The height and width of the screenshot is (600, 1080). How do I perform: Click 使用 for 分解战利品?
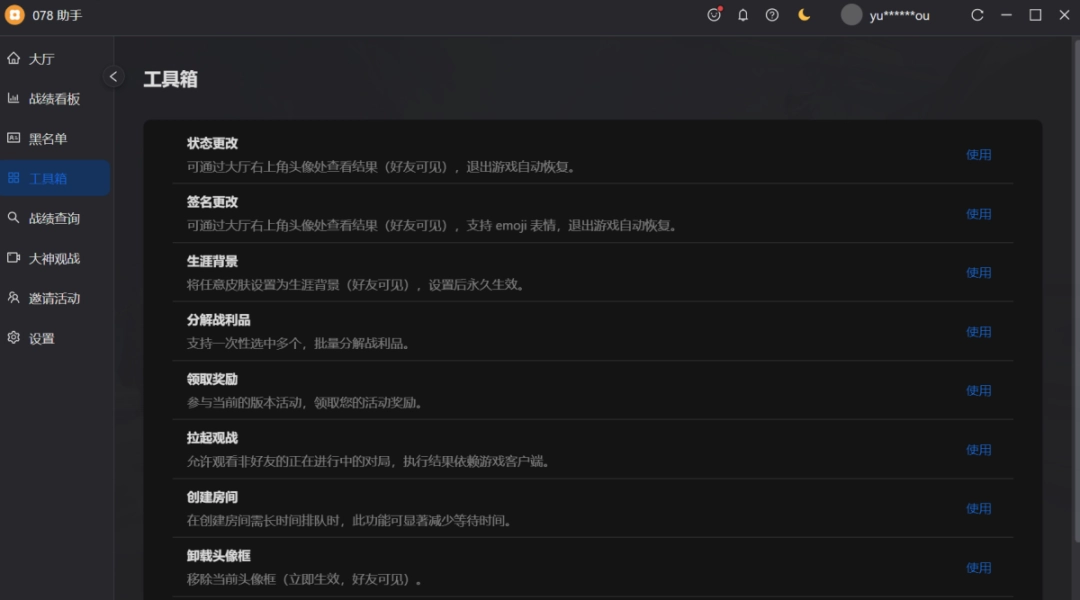(978, 332)
